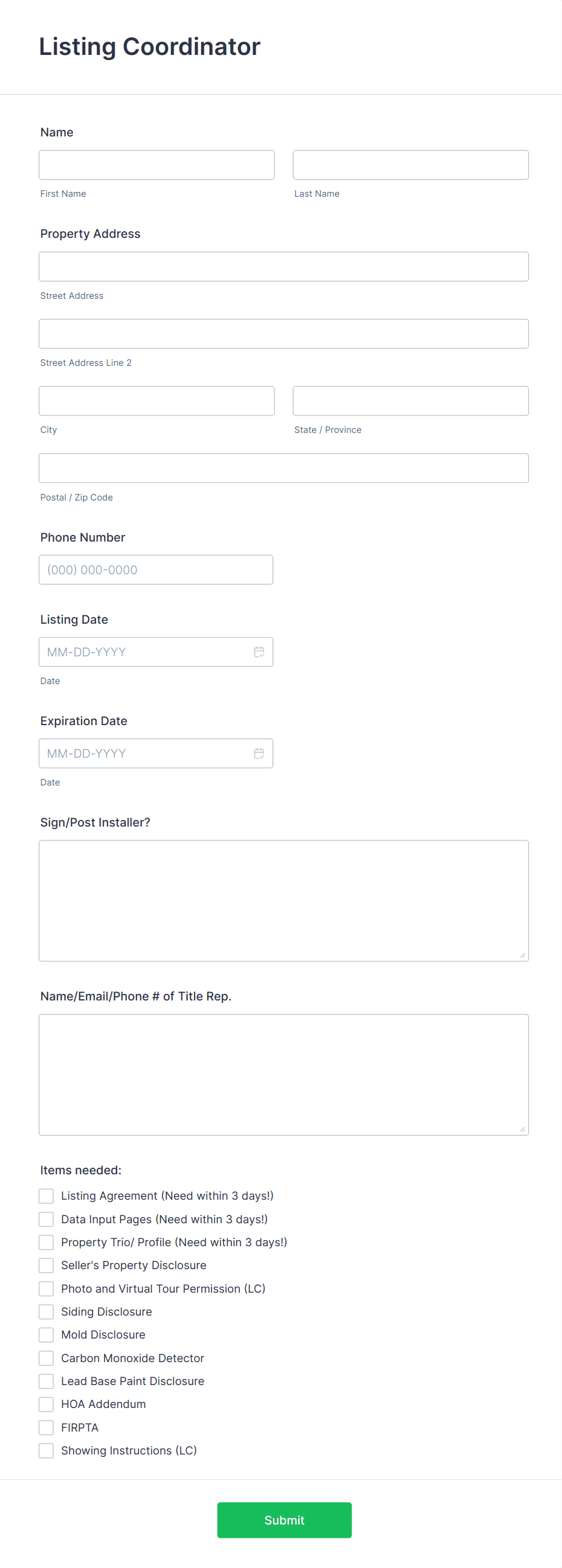Open the Expiration Date calendar picker
The height and width of the screenshot is (1568, 562).
pyautogui.click(x=259, y=753)
